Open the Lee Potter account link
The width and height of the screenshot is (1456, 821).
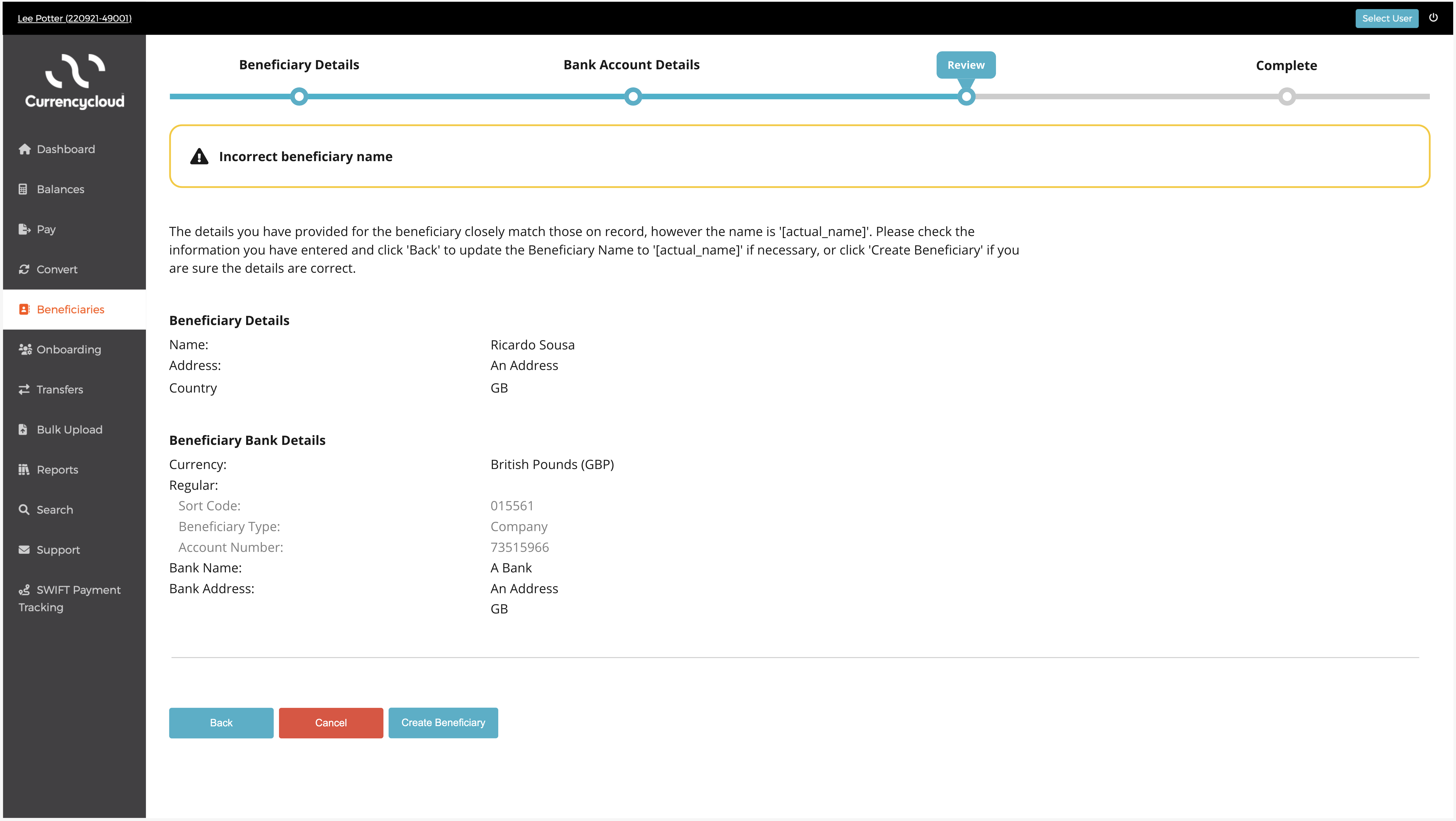(75, 18)
